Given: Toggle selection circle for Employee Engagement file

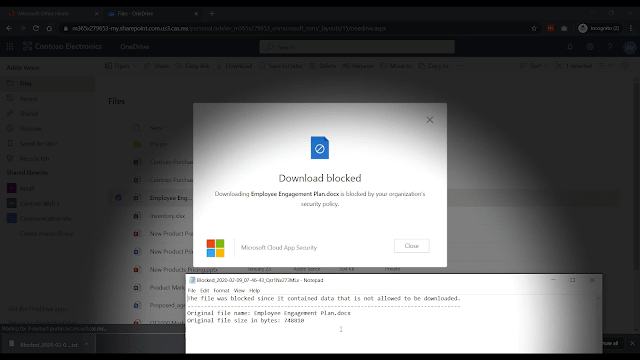Looking at the screenshot, I should tap(118, 198).
